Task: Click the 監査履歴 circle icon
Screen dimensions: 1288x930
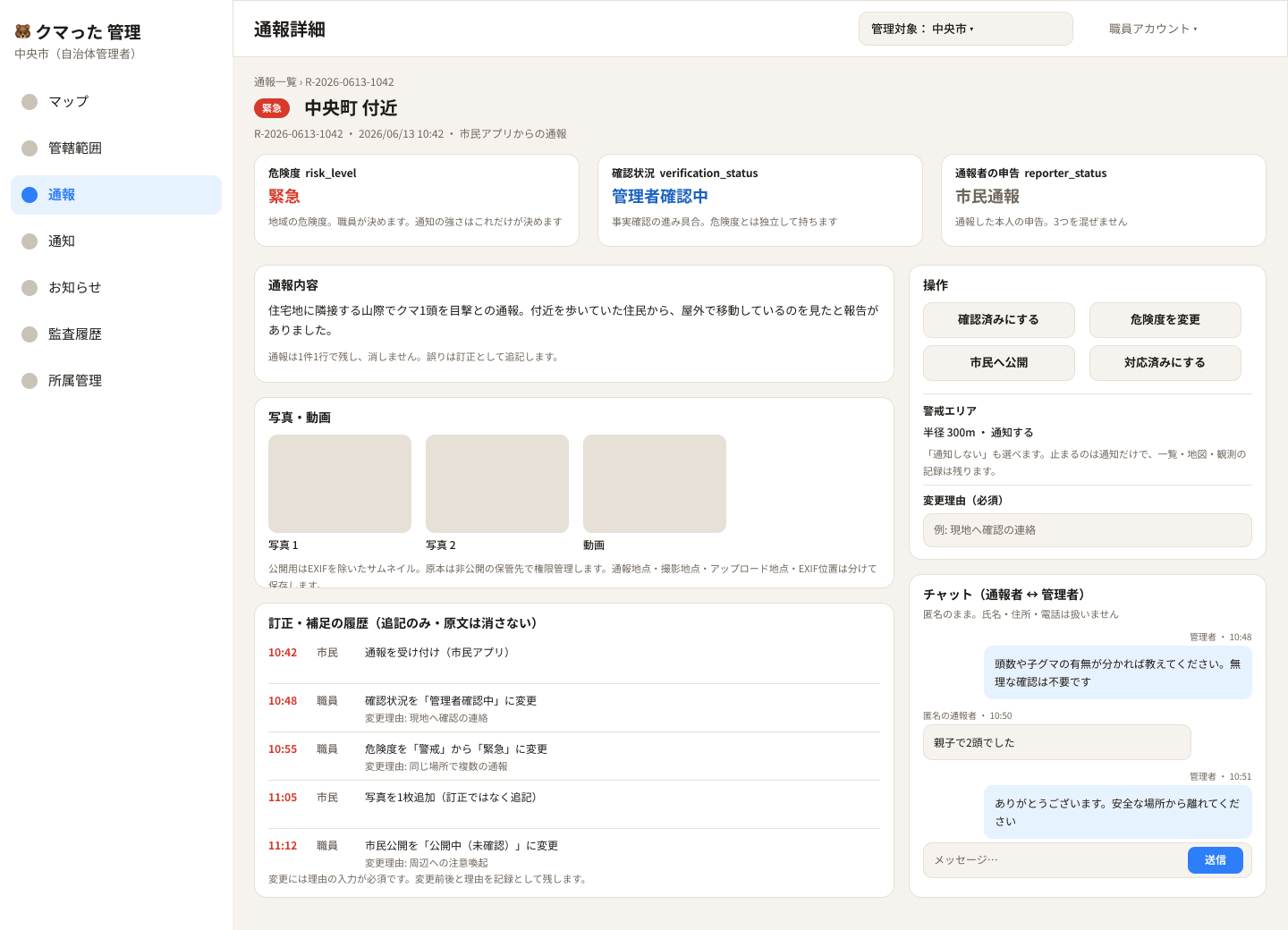Action: click(x=30, y=334)
